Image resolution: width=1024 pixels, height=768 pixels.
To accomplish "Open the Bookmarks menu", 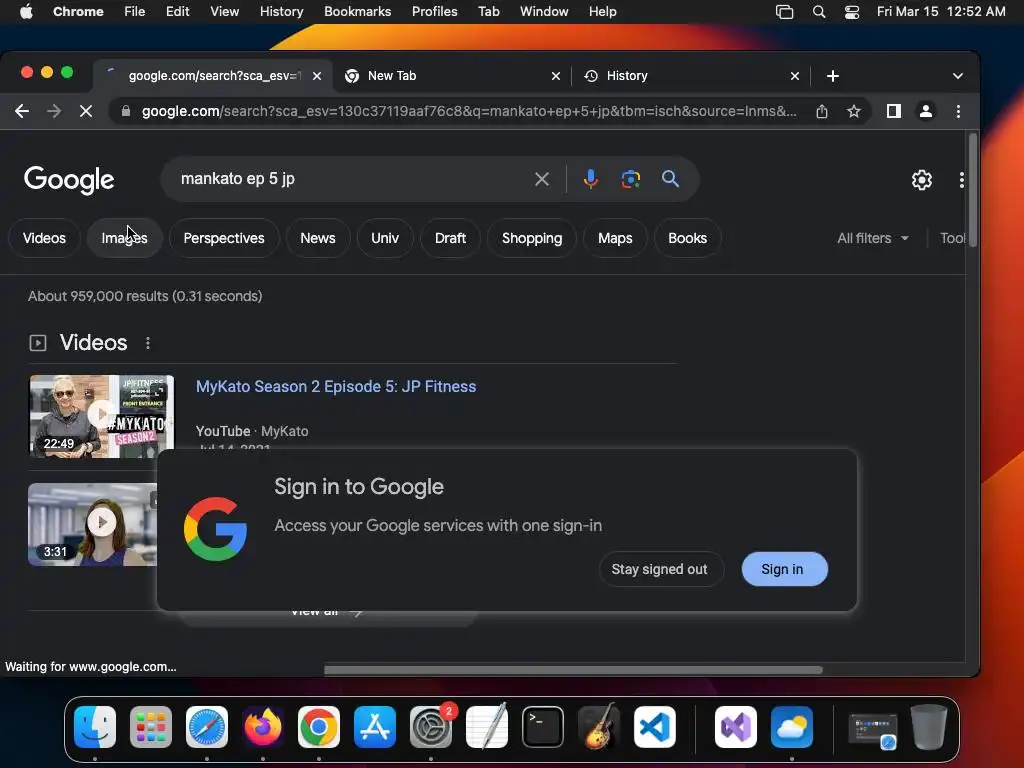I will pos(357,12).
